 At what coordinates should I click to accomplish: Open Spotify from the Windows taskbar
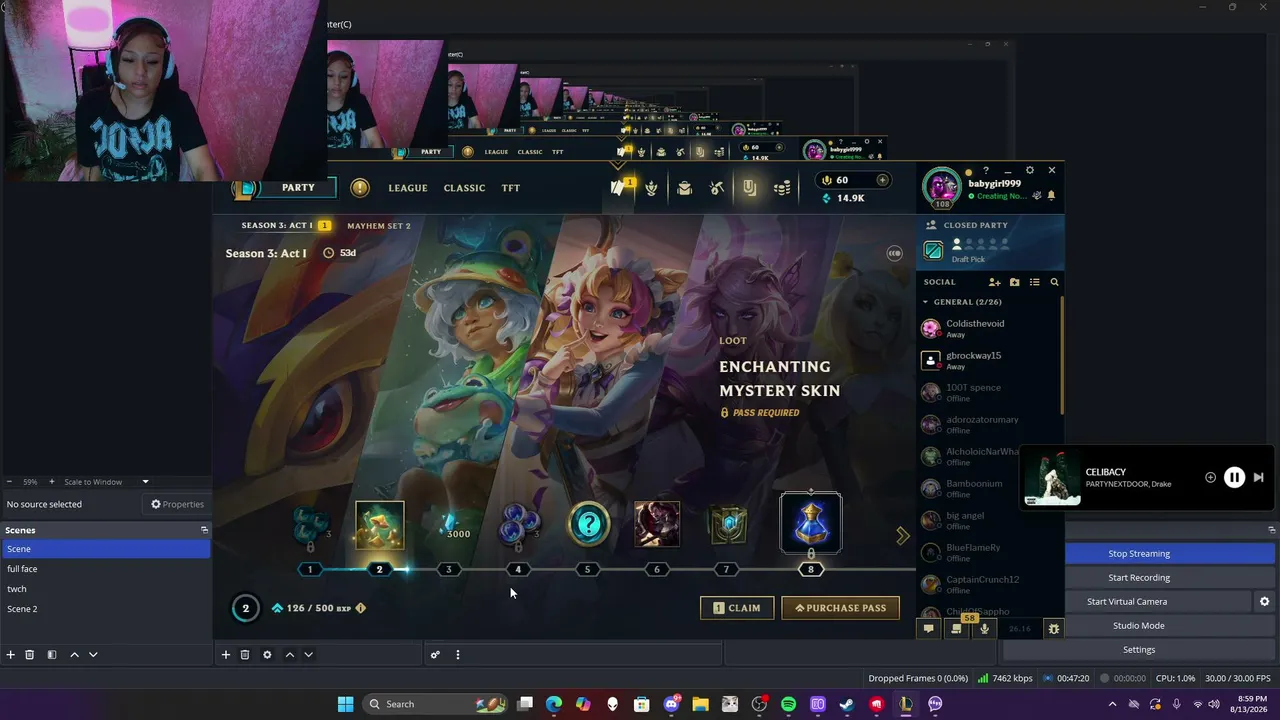pos(788,704)
